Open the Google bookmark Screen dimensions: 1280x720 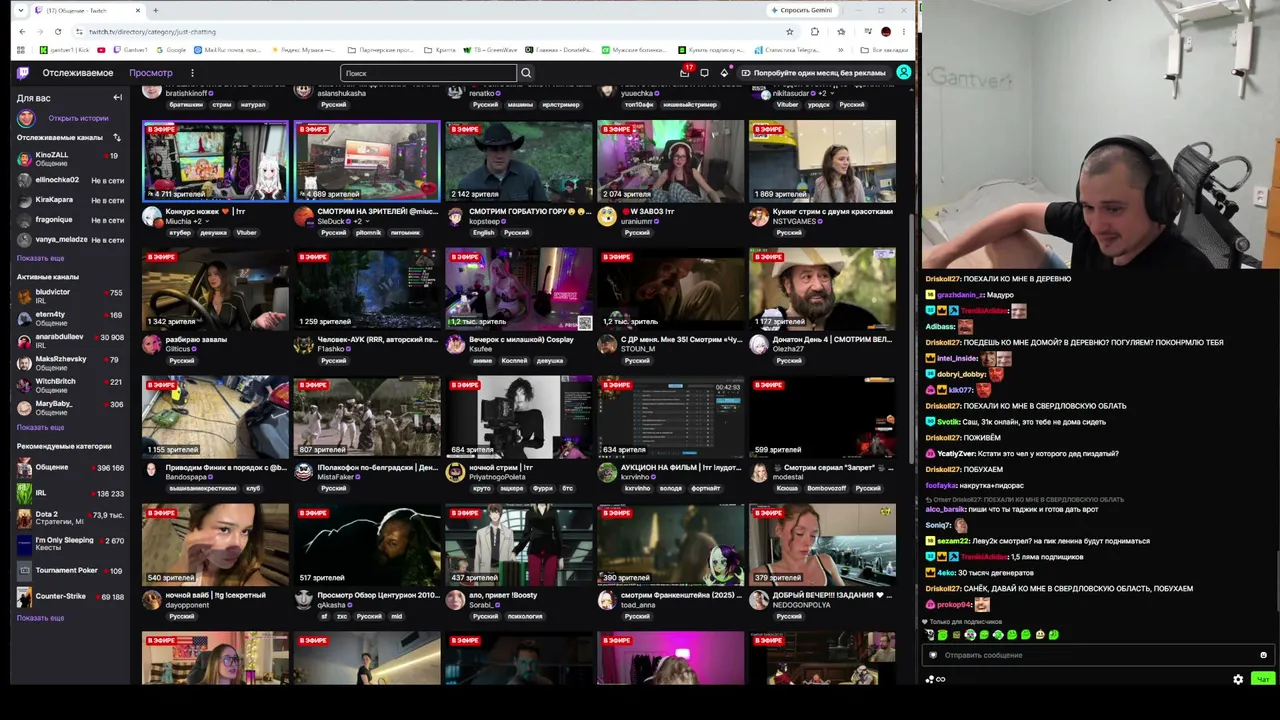coord(171,50)
